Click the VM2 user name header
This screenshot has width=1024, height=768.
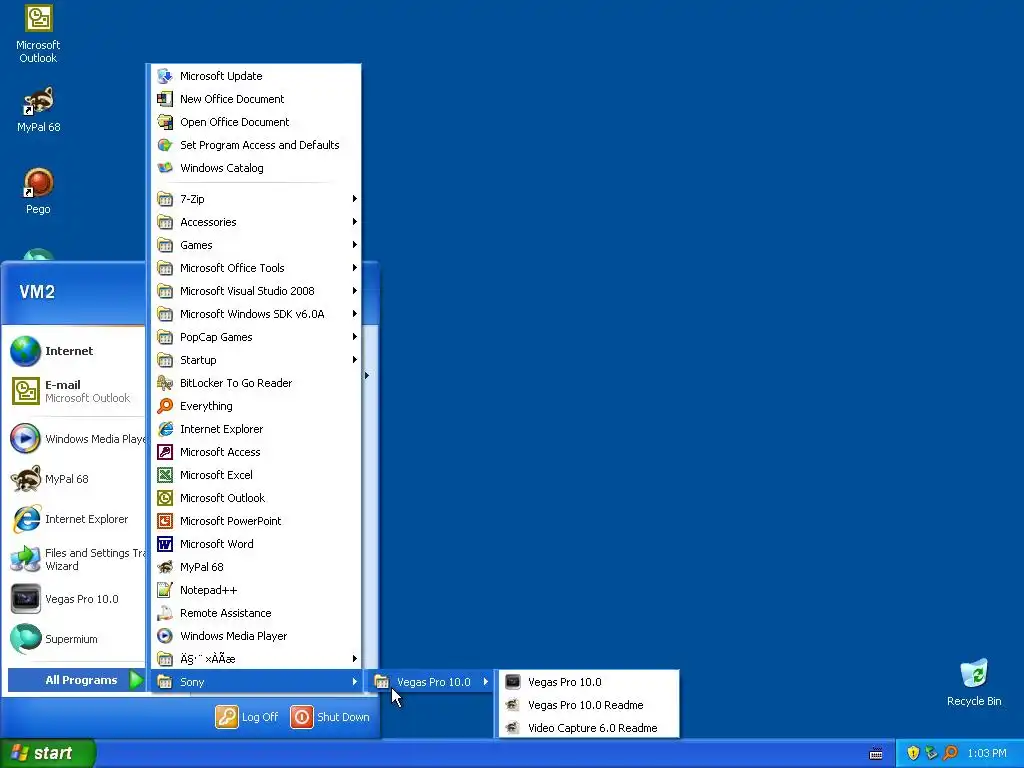[x=37, y=292]
